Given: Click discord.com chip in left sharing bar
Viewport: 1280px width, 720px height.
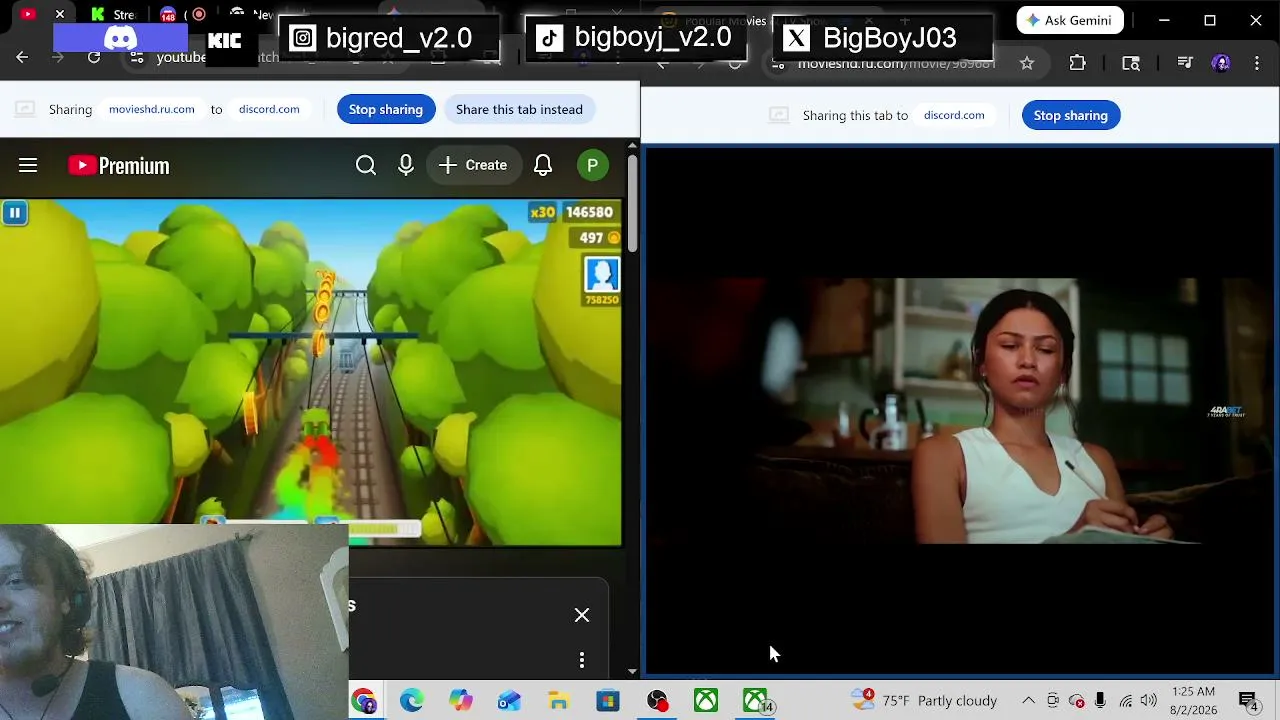Looking at the screenshot, I should click(x=269, y=109).
